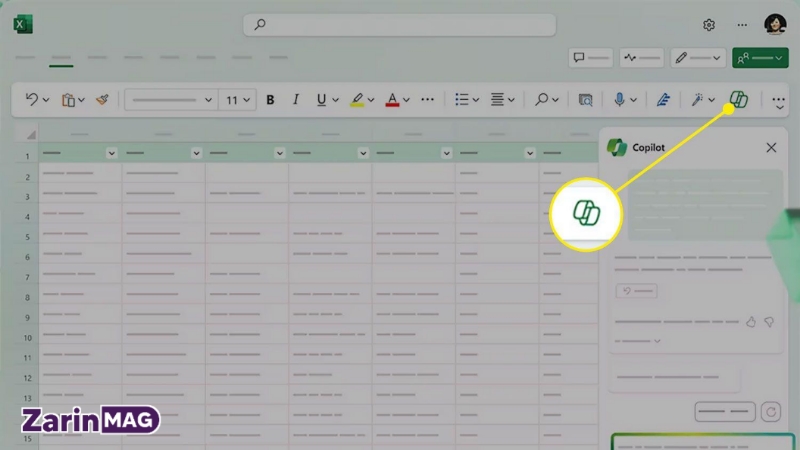Open the Editing mode pencil dropdown

click(697, 58)
